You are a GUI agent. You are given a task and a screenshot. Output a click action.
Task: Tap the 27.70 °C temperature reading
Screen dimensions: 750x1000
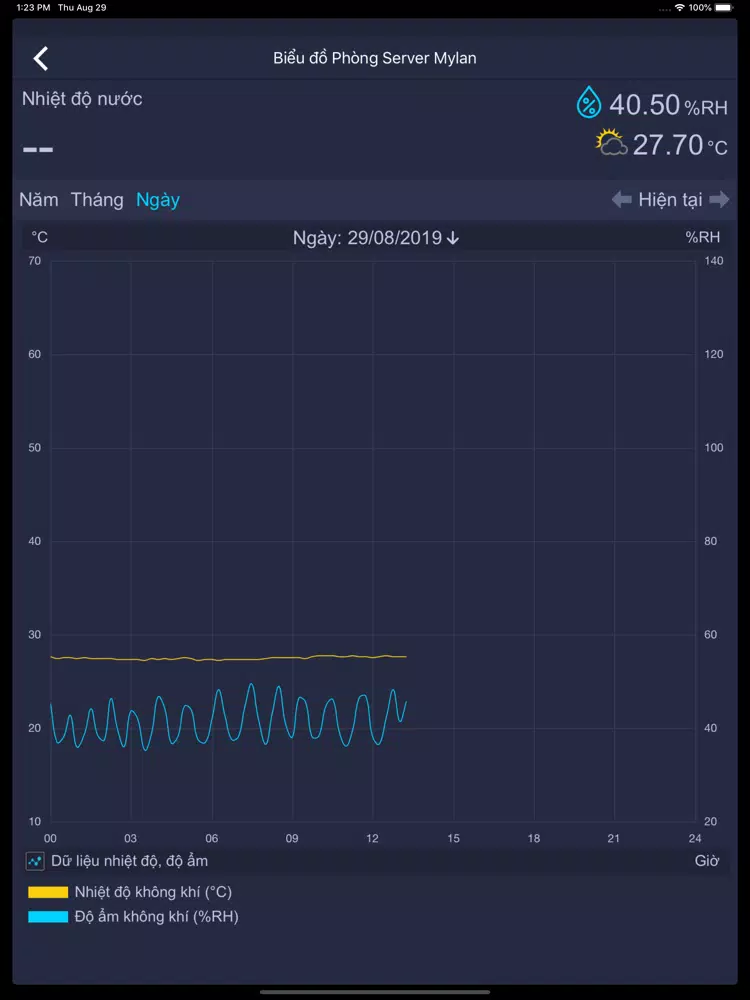tap(680, 145)
